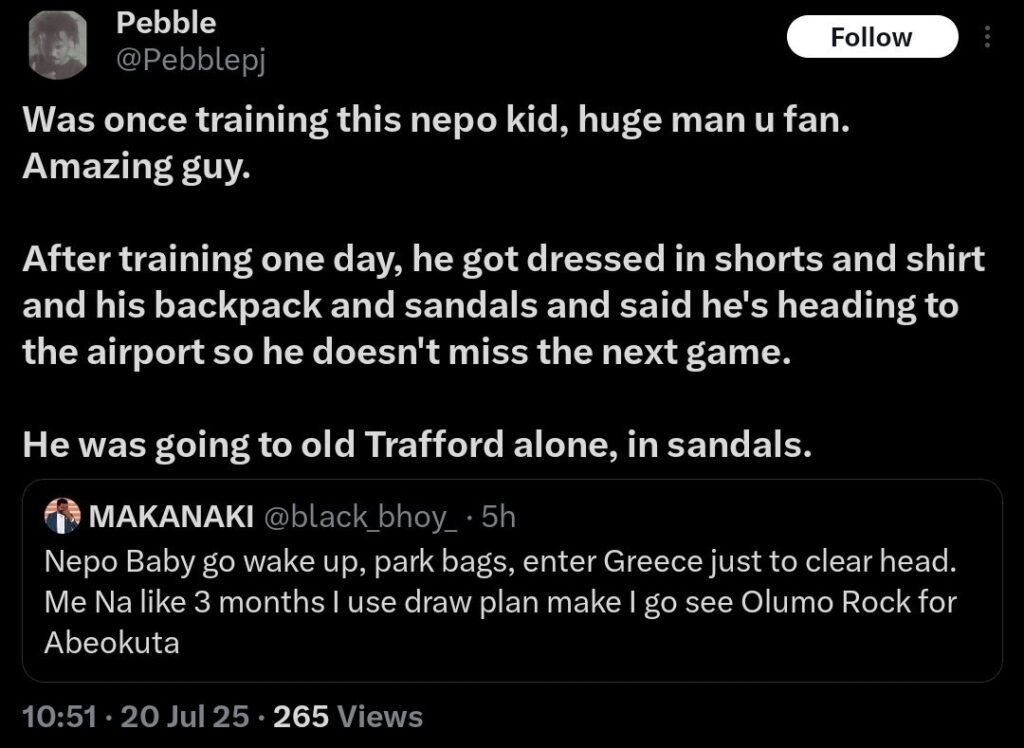Select the 'Amazing guy.' text line

click(x=136, y=167)
